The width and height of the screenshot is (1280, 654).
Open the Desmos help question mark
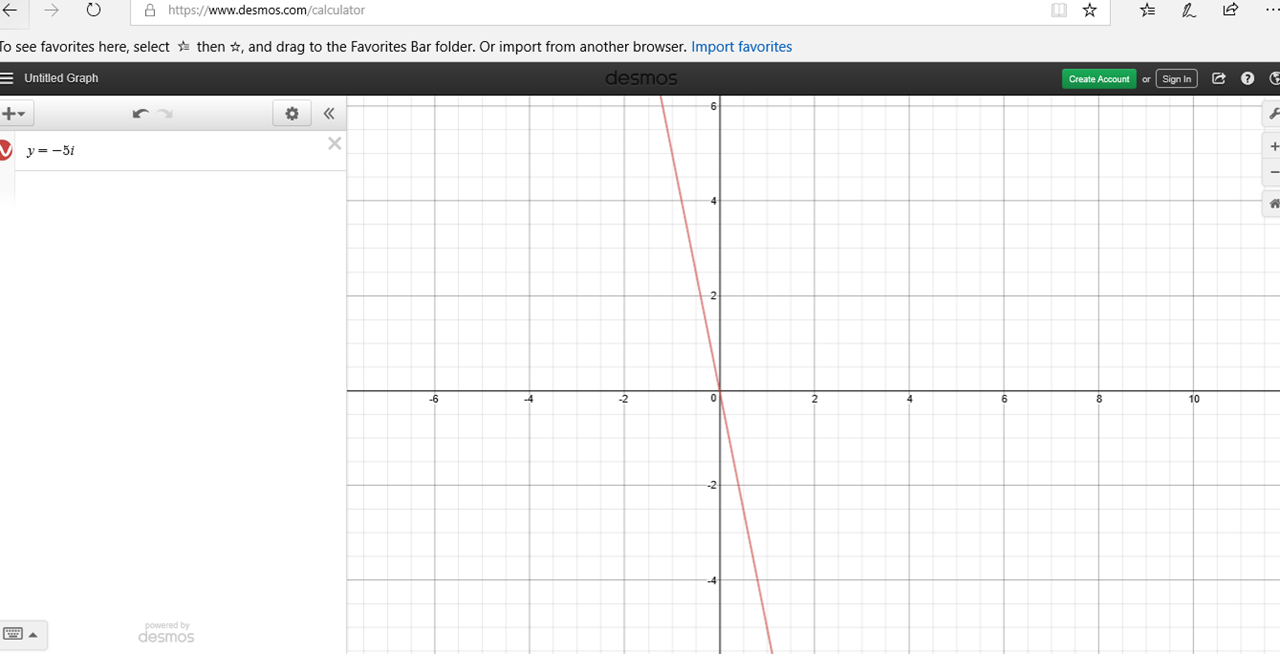coord(1247,79)
